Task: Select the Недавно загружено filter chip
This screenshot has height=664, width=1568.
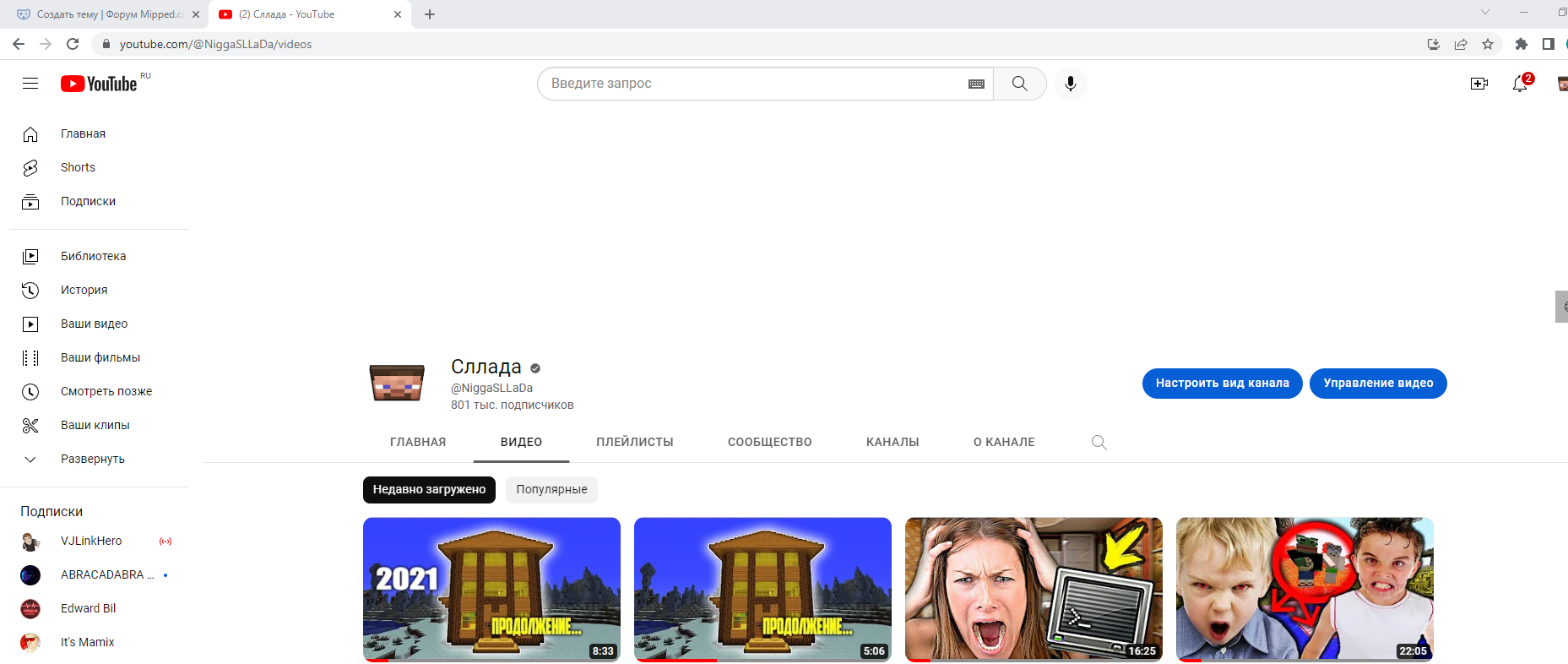Action: pos(429,489)
